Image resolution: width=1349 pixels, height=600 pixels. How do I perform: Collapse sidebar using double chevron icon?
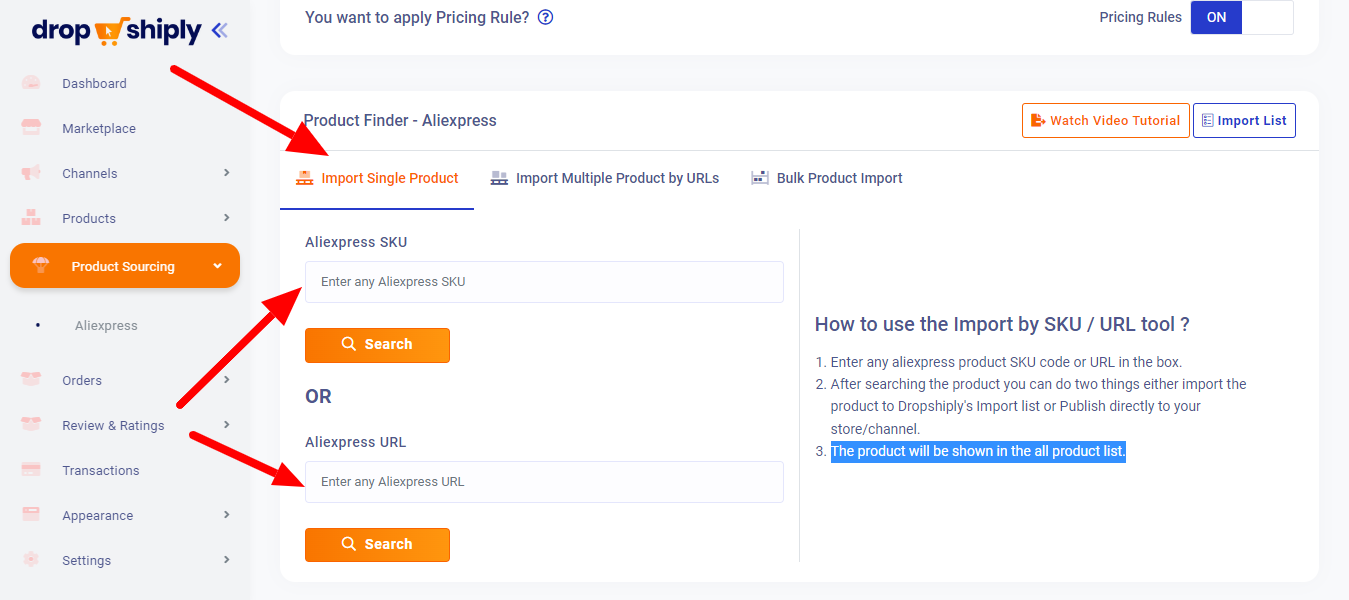[x=220, y=31]
